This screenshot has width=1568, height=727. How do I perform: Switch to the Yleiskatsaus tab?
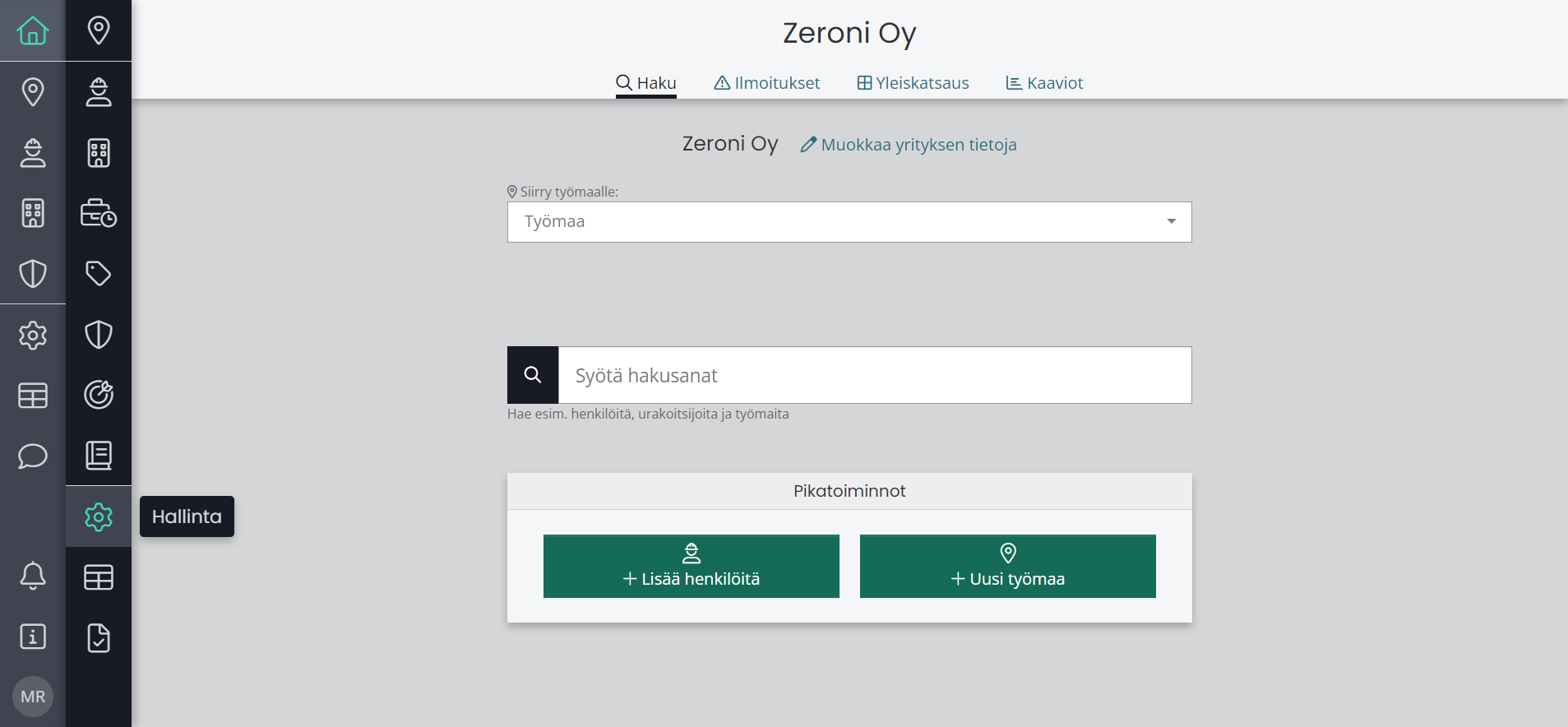913,83
